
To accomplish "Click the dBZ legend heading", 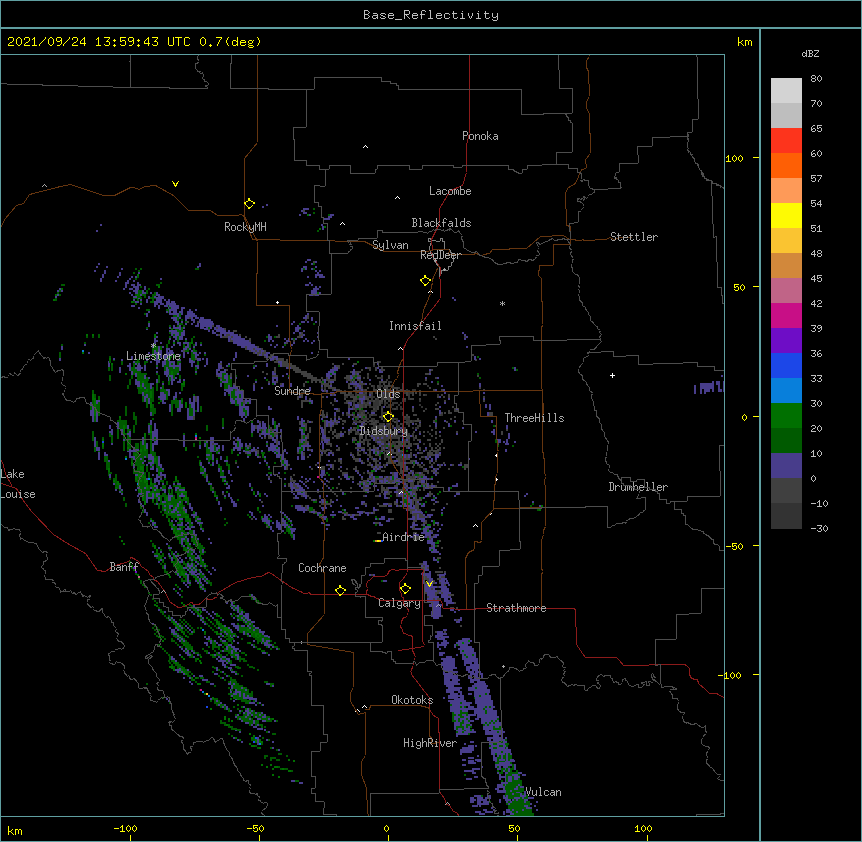I will pyautogui.click(x=810, y=54).
